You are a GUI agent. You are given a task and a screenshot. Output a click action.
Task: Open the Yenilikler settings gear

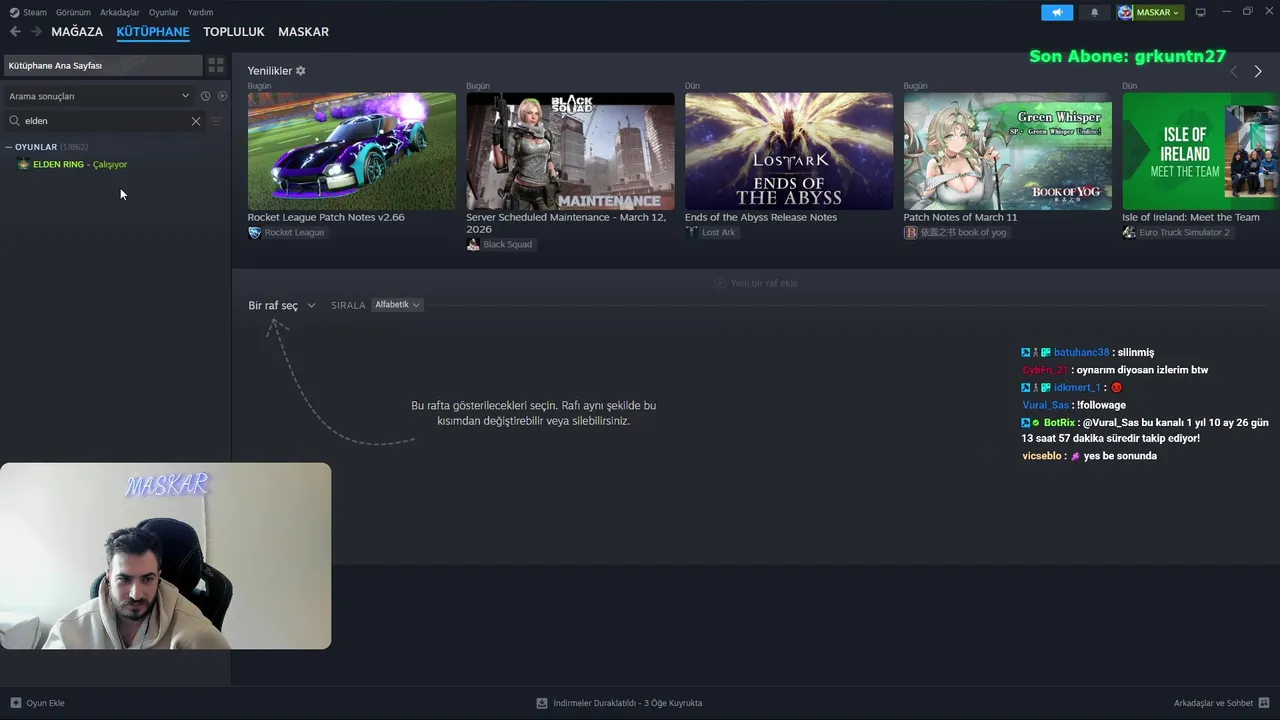(x=301, y=71)
